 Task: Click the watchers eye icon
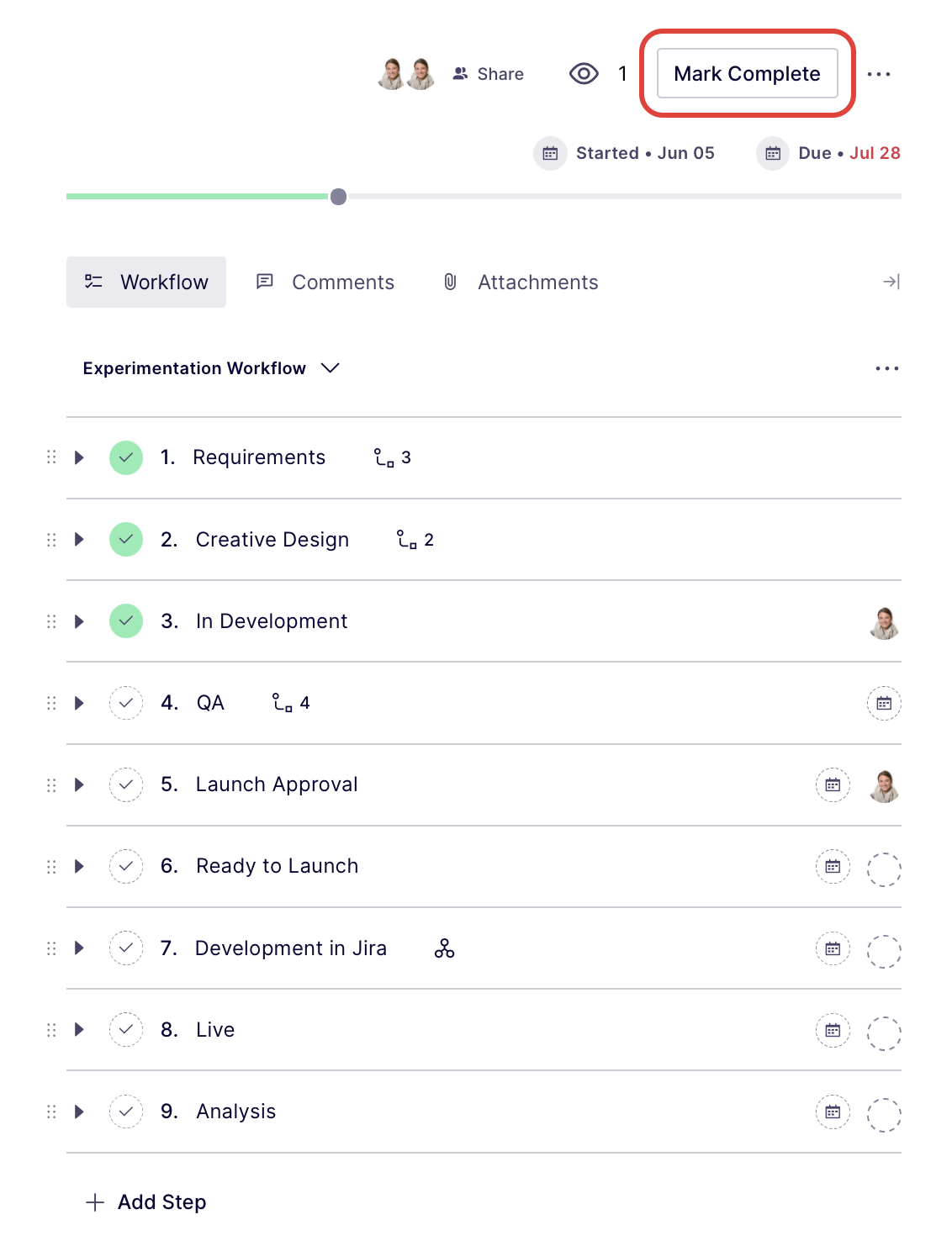click(x=584, y=74)
